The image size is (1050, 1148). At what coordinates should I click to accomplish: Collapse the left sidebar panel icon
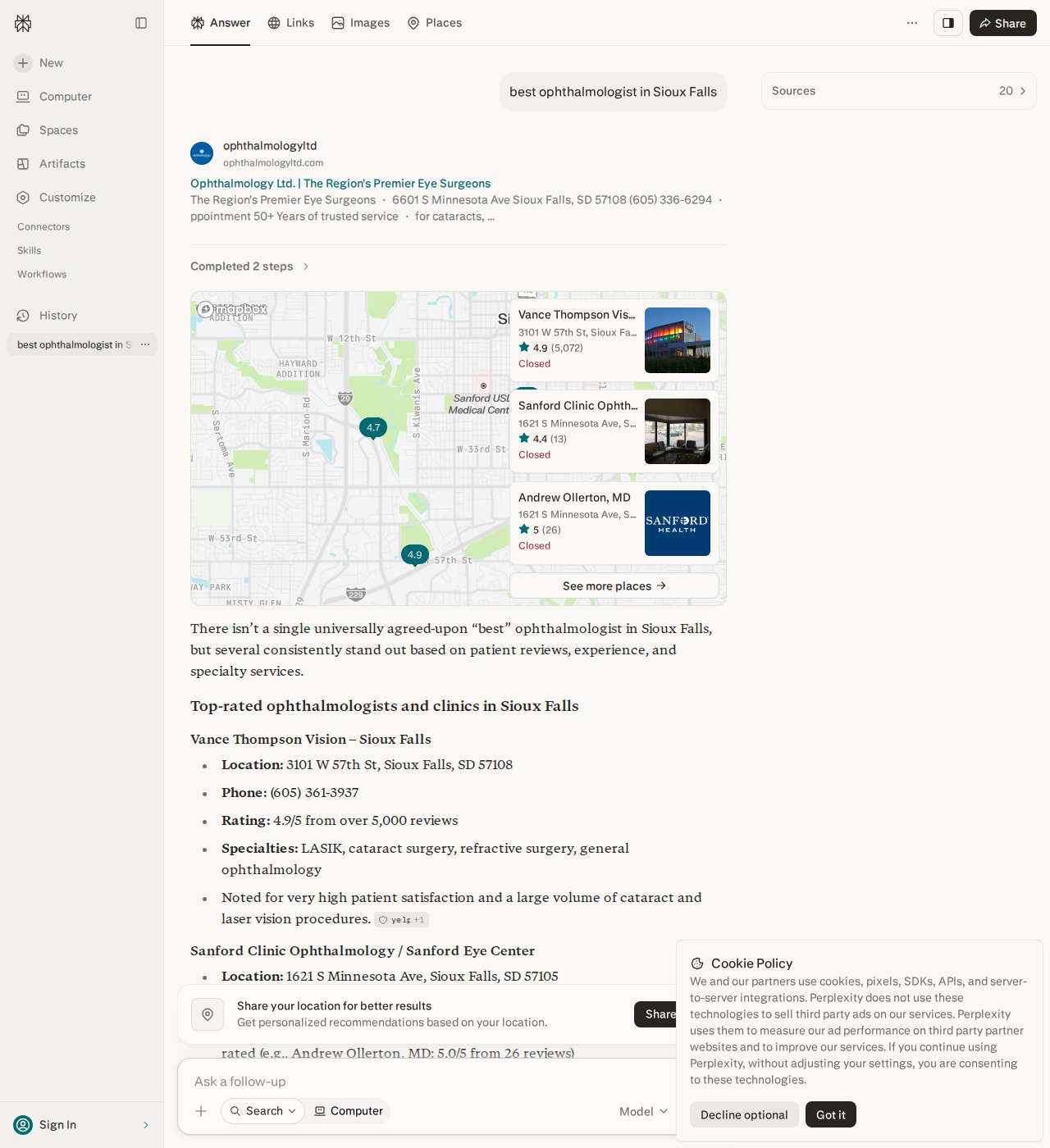141,23
